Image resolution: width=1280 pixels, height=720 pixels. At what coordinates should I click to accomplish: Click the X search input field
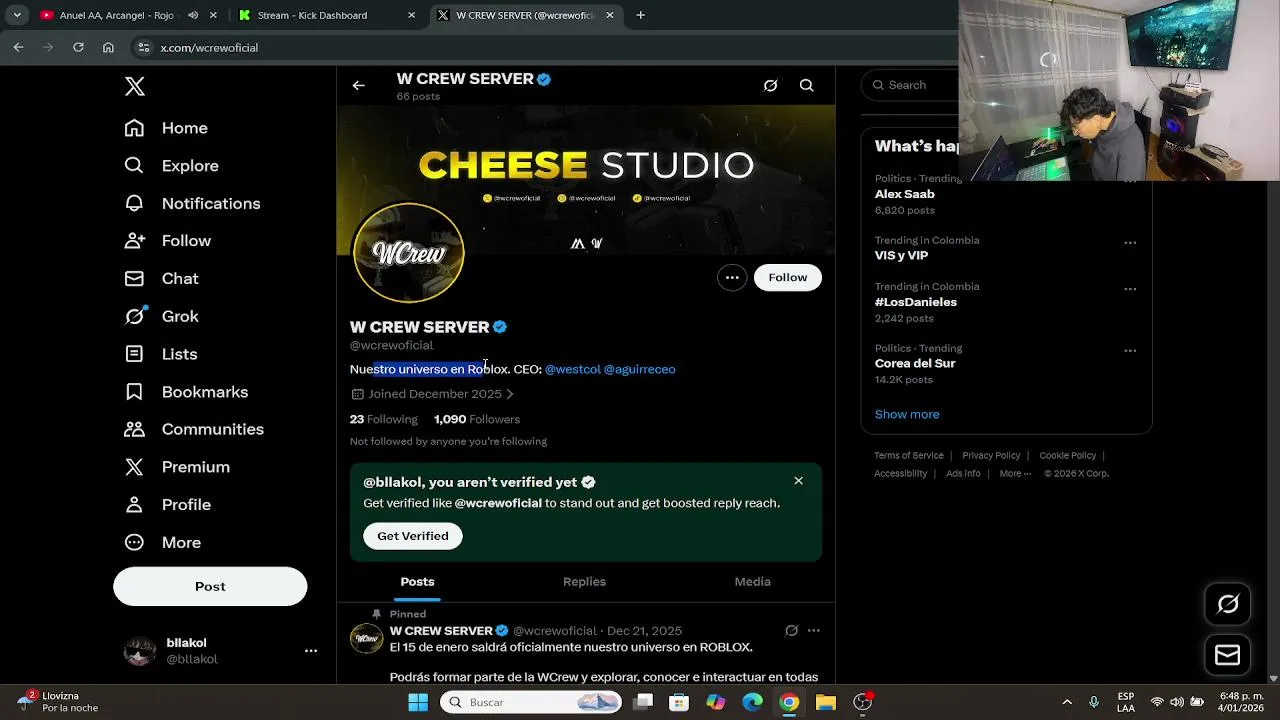point(912,85)
